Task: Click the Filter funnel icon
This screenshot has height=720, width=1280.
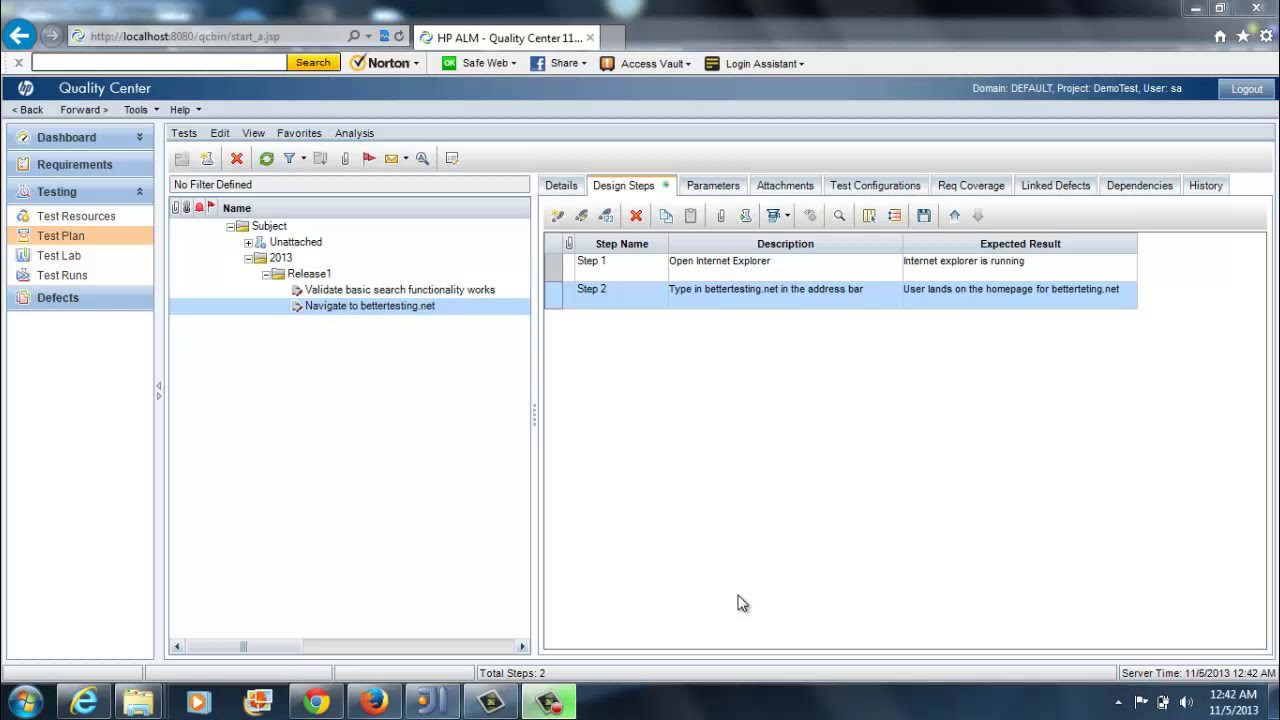Action: (289, 158)
